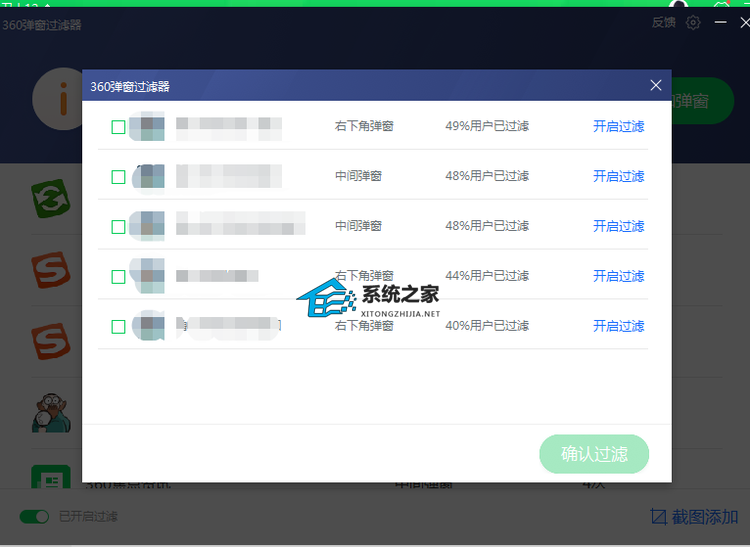Click the blurred app icon in 49% row
Viewport: 750px width, 547px height.
tap(147, 126)
